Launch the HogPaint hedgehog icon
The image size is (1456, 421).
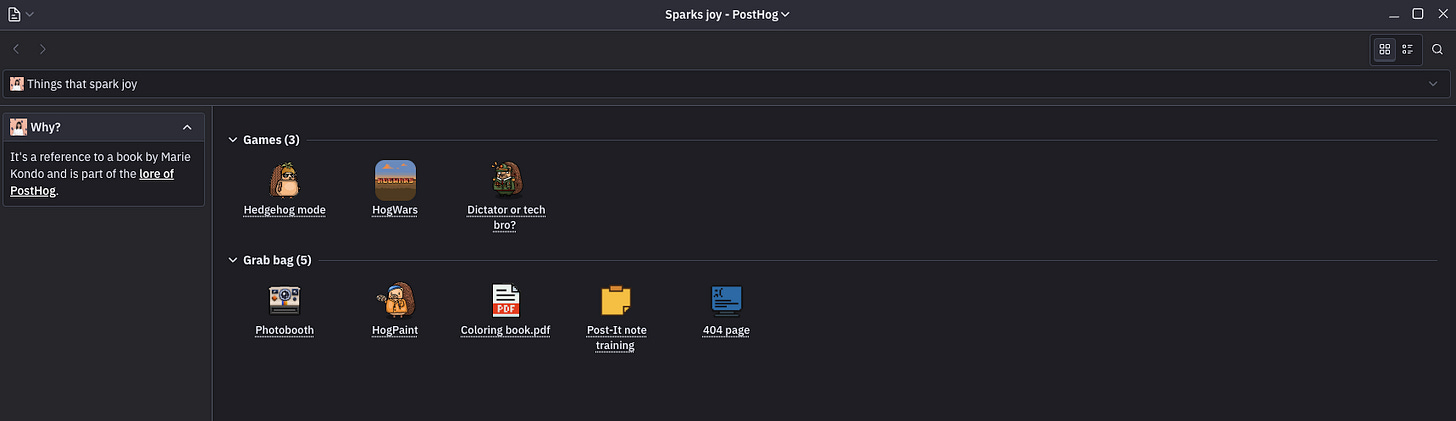point(395,299)
